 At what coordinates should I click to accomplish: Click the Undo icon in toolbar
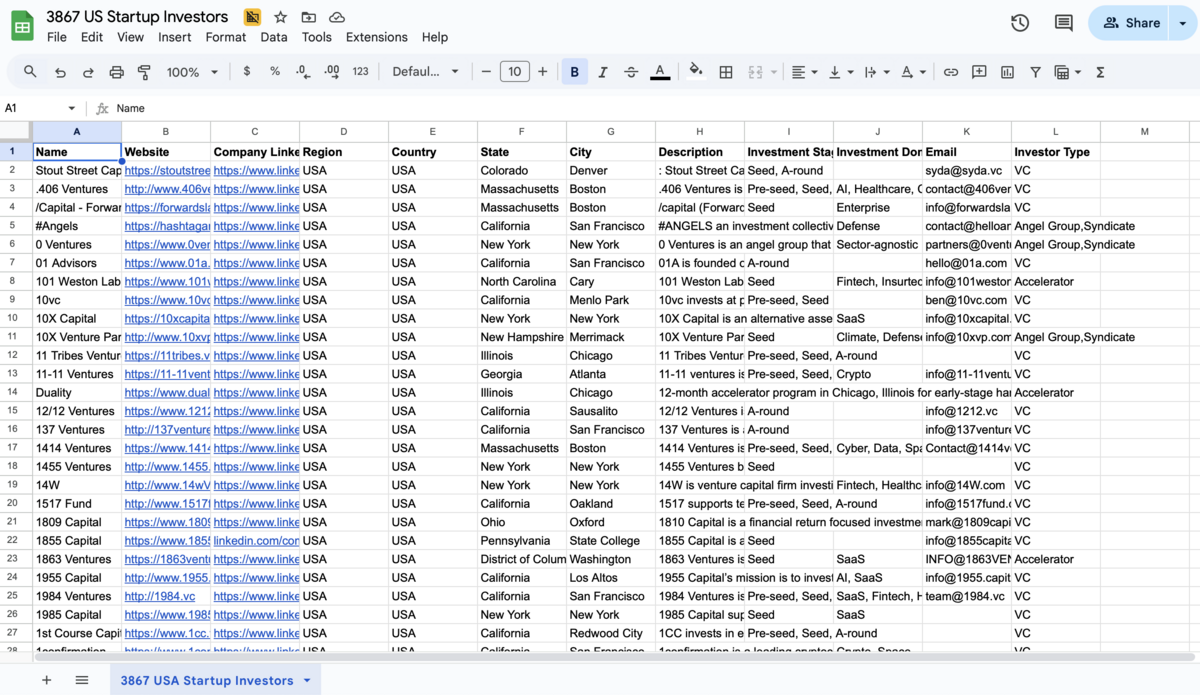[x=60, y=72]
